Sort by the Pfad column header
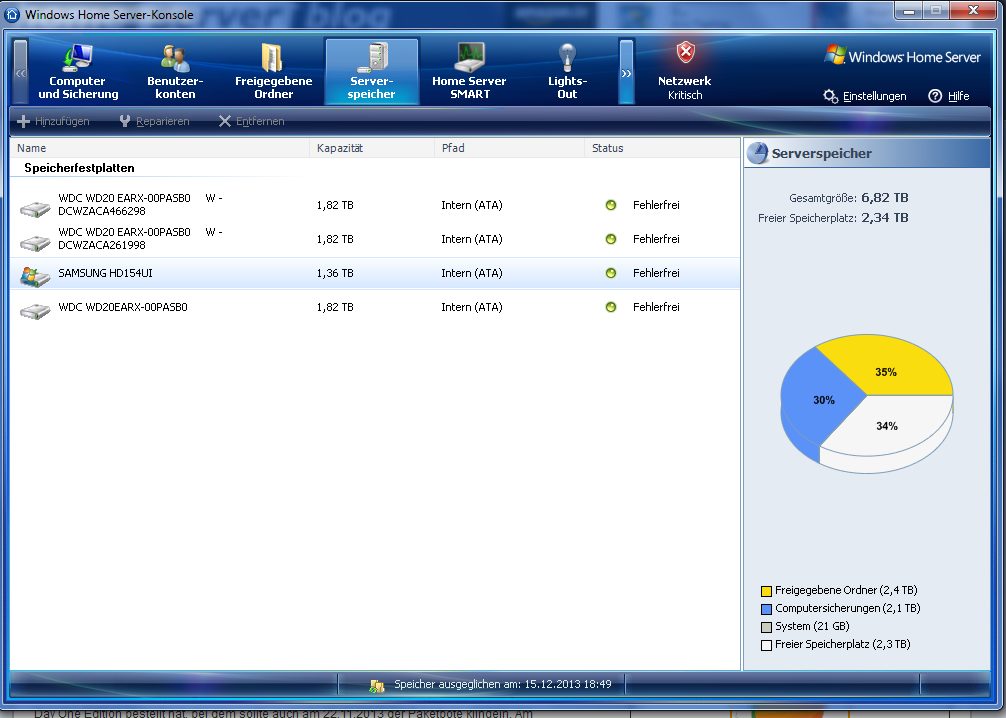 click(509, 148)
